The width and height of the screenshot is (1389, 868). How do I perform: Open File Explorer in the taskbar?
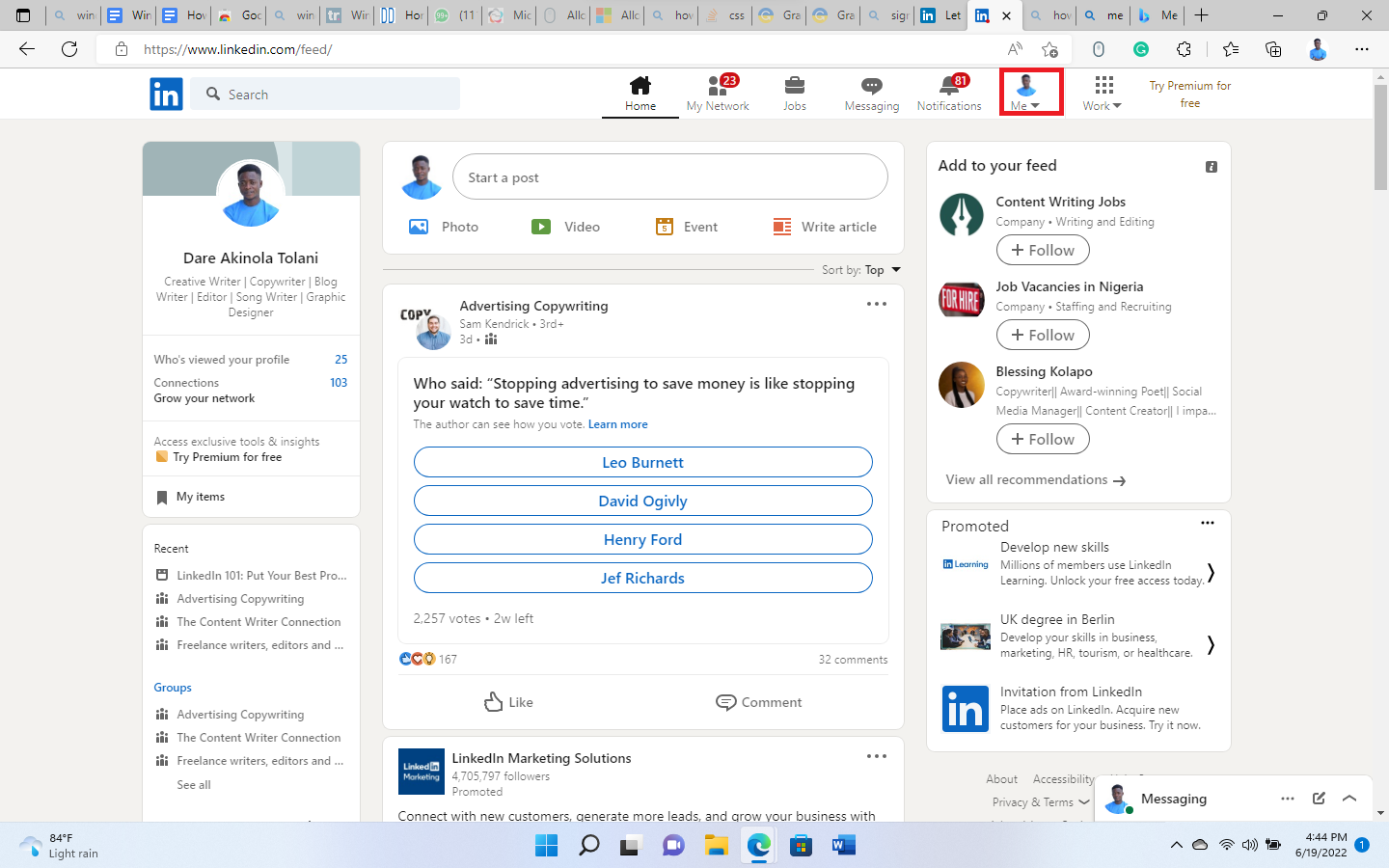716,846
